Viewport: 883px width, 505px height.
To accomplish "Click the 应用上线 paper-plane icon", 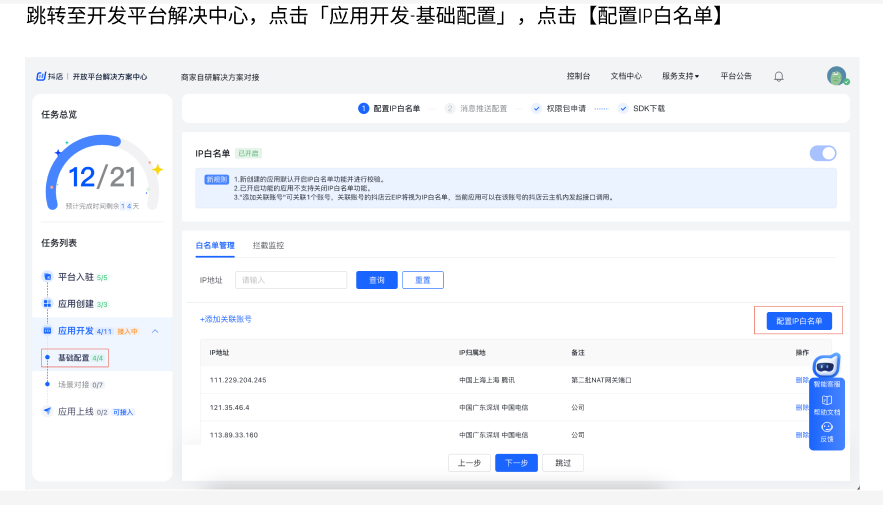I will pyautogui.click(x=47, y=411).
